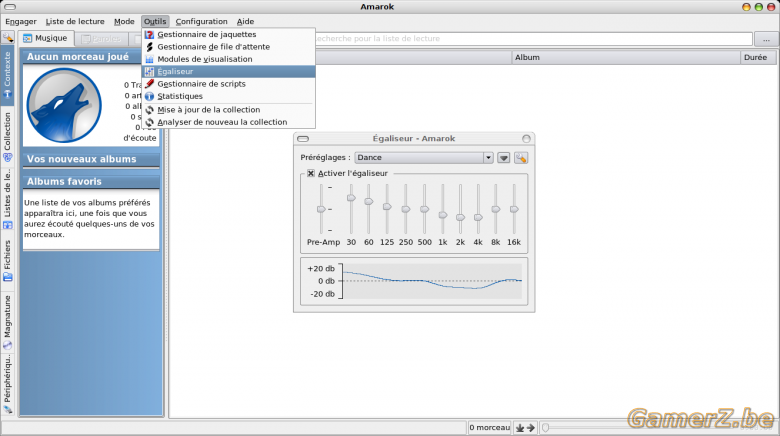Open the Aide menu
This screenshot has width=780, height=436.
(245, 21)
